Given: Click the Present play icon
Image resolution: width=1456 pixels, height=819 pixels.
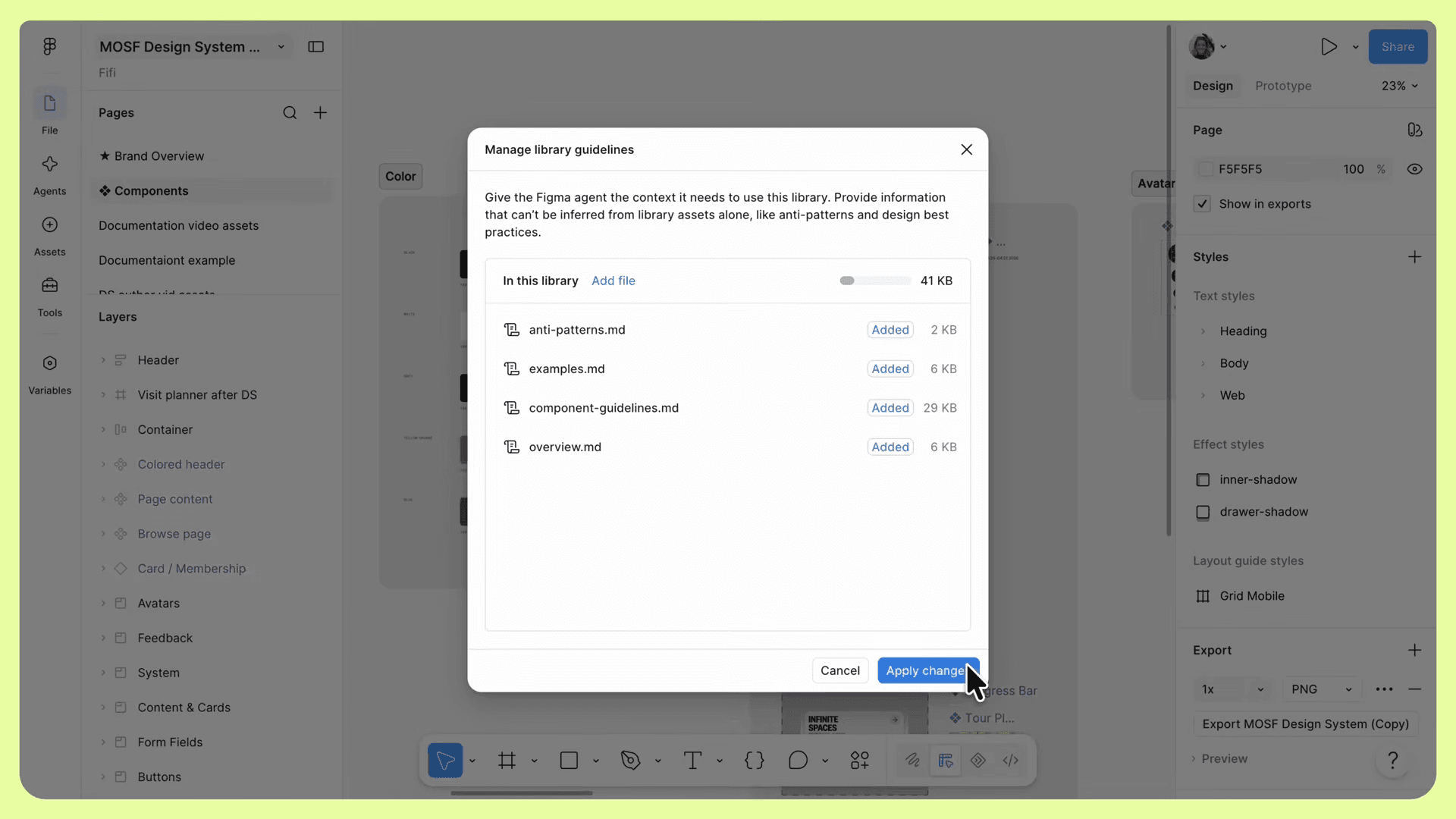Looking at the screenshot, I should coord(1329,47).
